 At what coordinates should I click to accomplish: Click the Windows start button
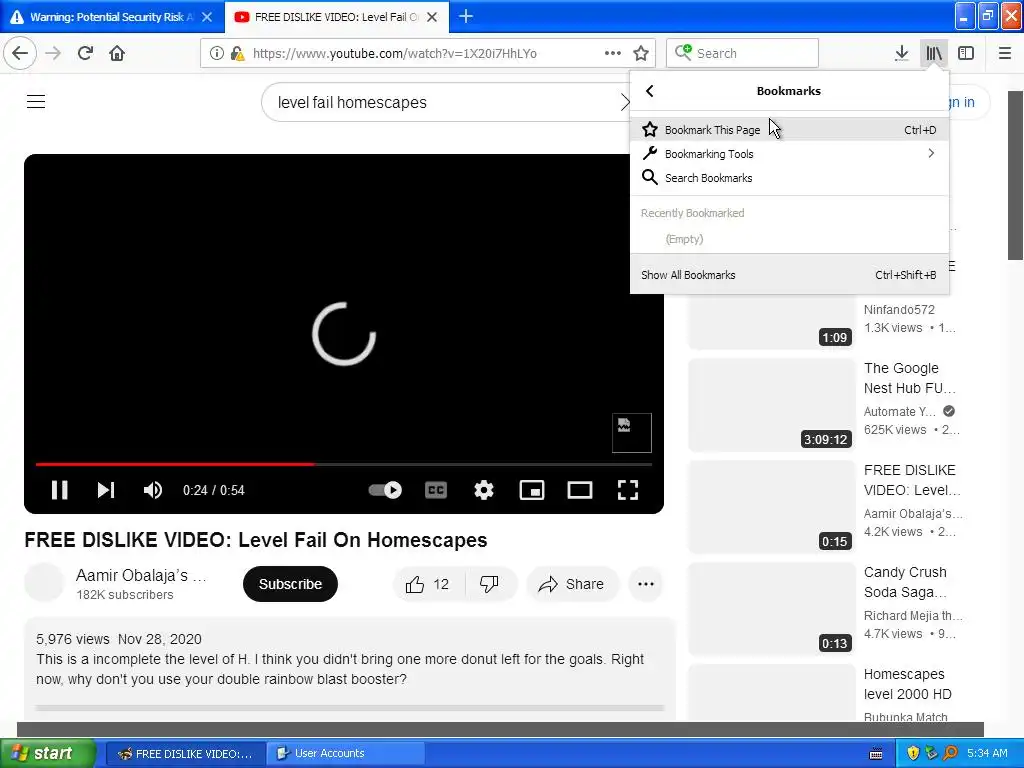pyautogui.click(x=47, y=753)
